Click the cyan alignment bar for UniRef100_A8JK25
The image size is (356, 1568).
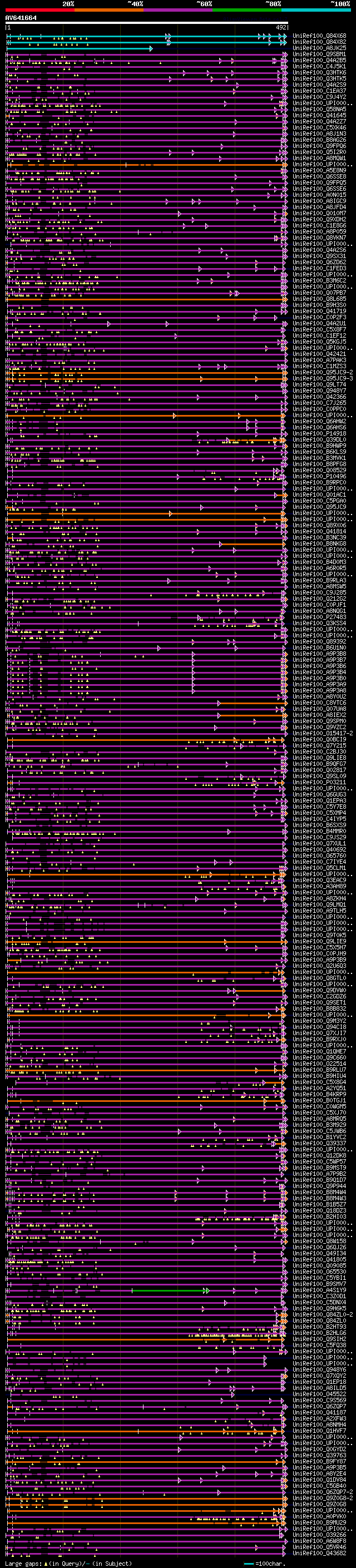[79, 48]
